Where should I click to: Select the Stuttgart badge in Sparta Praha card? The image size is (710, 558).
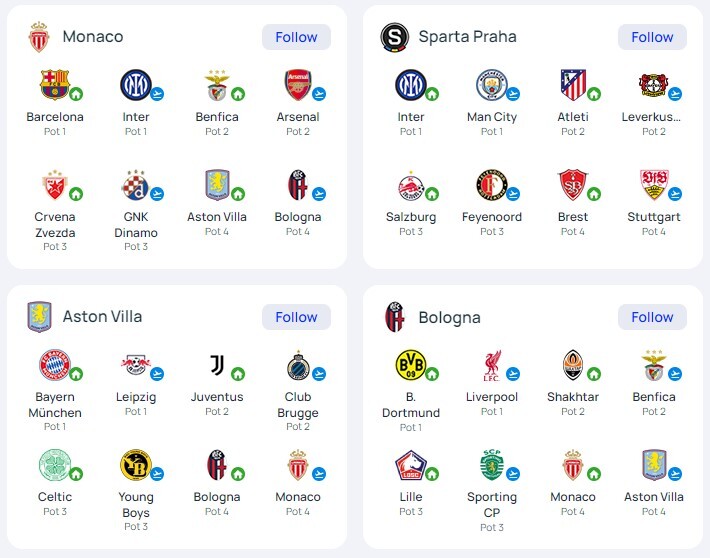(654, 185)
